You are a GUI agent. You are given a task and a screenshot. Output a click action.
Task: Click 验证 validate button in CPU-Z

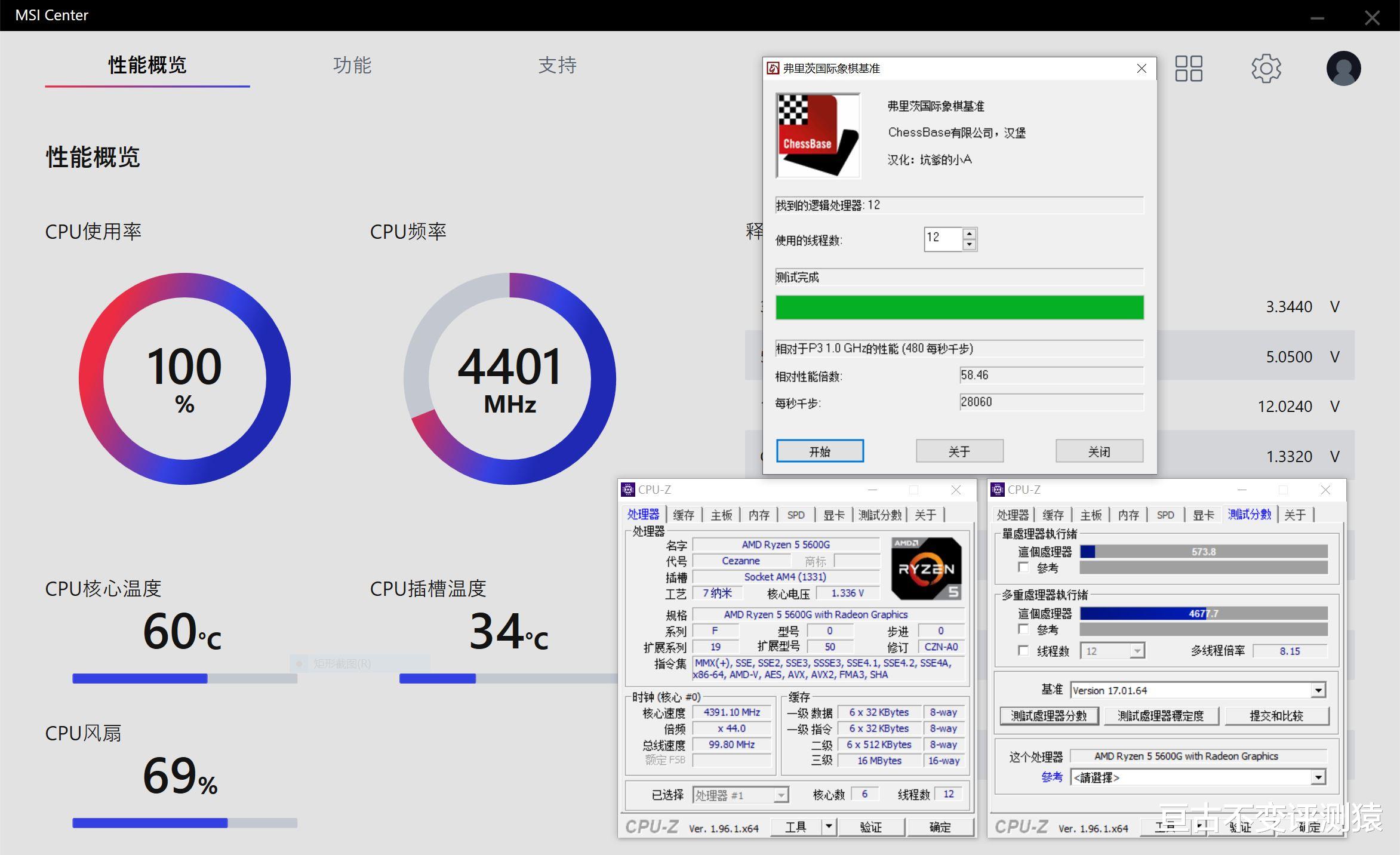[x=871, y=827]
